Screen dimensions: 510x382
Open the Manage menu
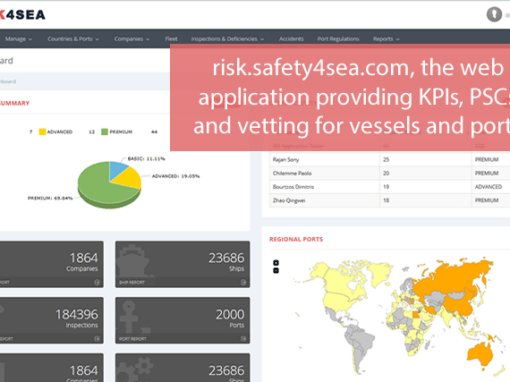tap(18, 39)
